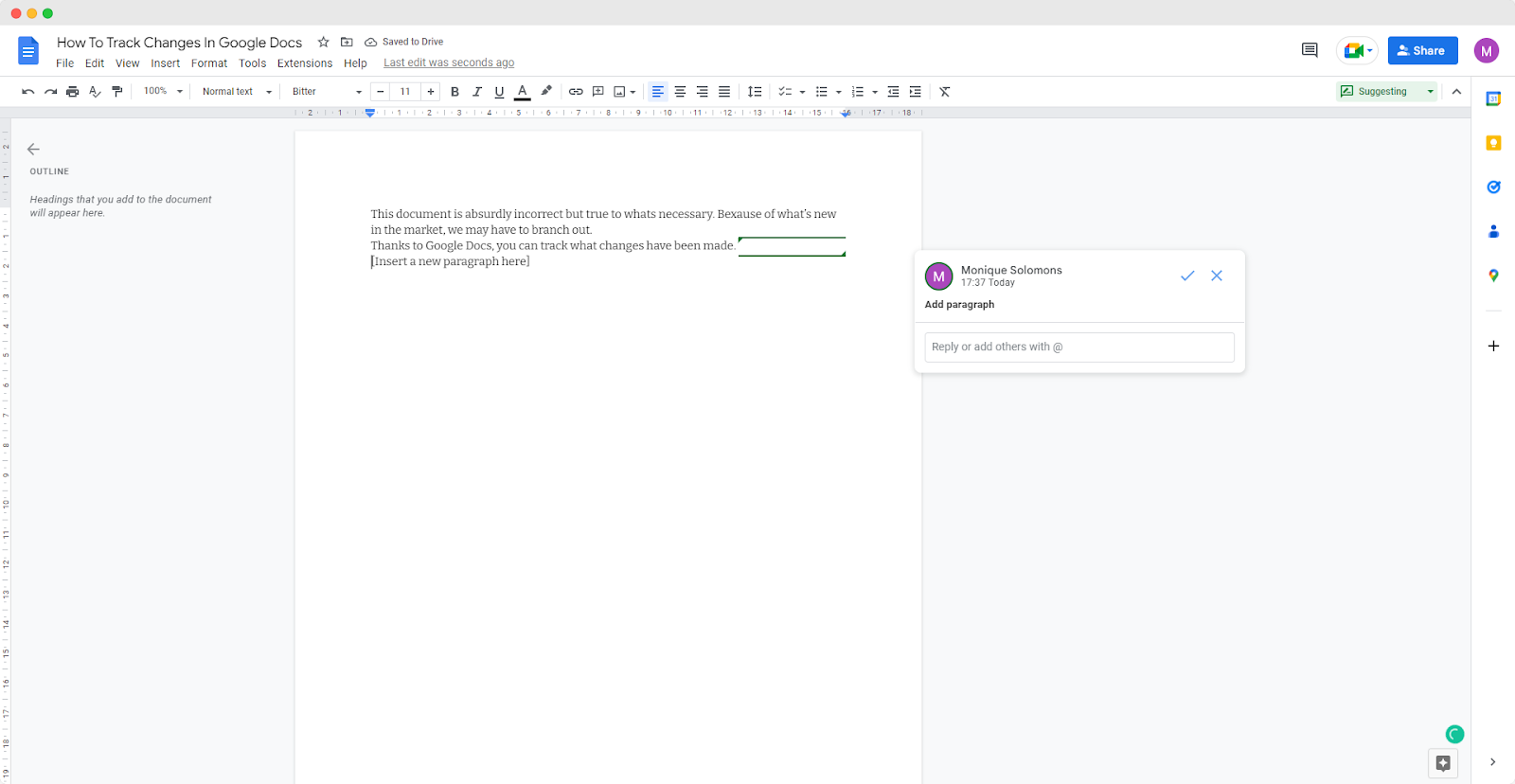Decrease the paragraph indent

[893, 92]
